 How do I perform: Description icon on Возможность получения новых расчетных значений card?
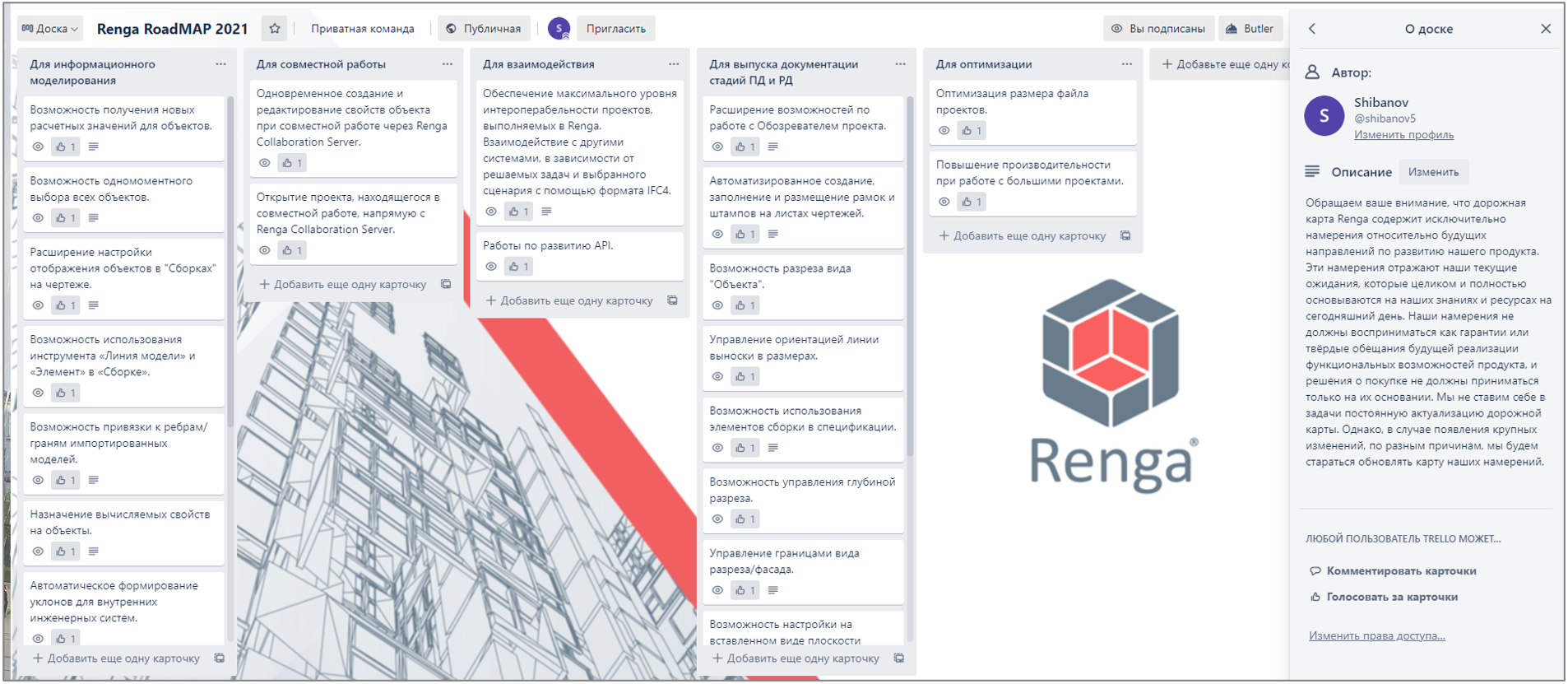(93, 147)
